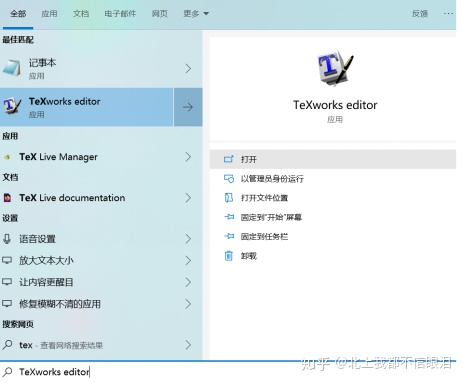Expand the 放大文本大小 chevron
Image resolution: width=463 pixels, height=383 pixels.
(188, 260)
